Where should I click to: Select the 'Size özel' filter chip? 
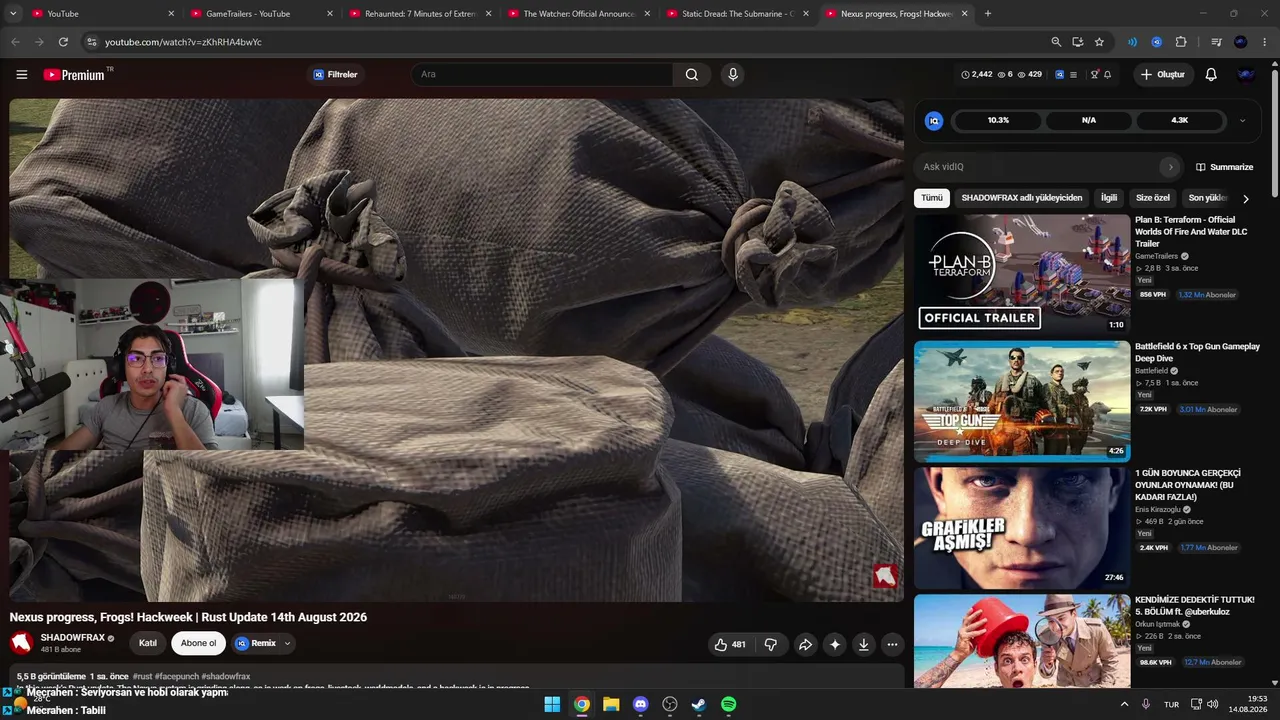(1153, 198)
